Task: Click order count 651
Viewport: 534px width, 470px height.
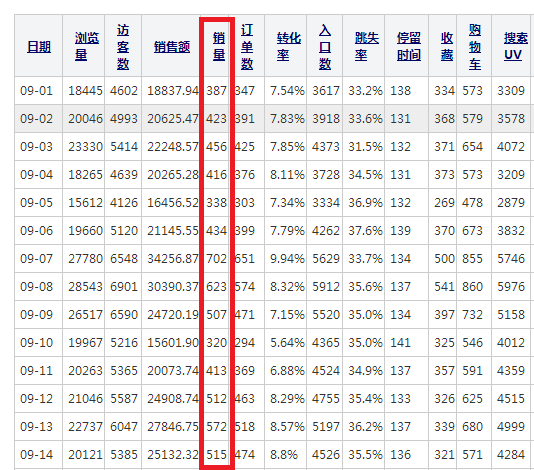Action: pyautogui.click(x=245, y=258)
